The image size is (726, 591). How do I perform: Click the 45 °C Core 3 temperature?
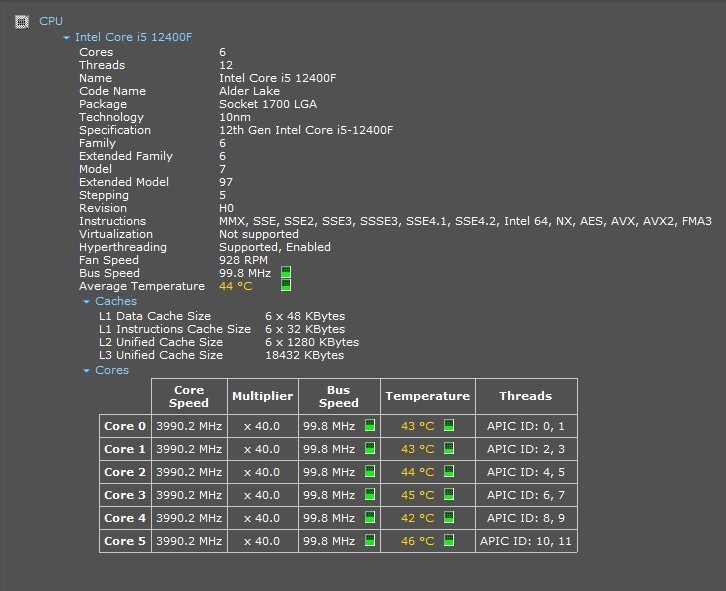click(x=418, y=495)
